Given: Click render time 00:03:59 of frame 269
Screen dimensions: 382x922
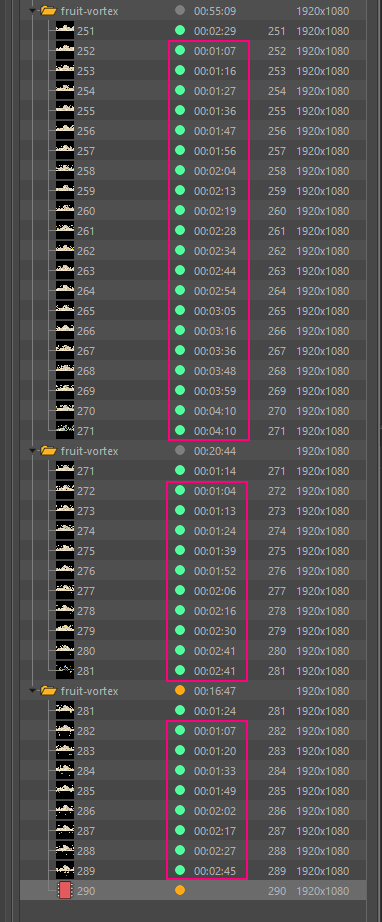Looking at the screenshot, I should coord(215,390).
